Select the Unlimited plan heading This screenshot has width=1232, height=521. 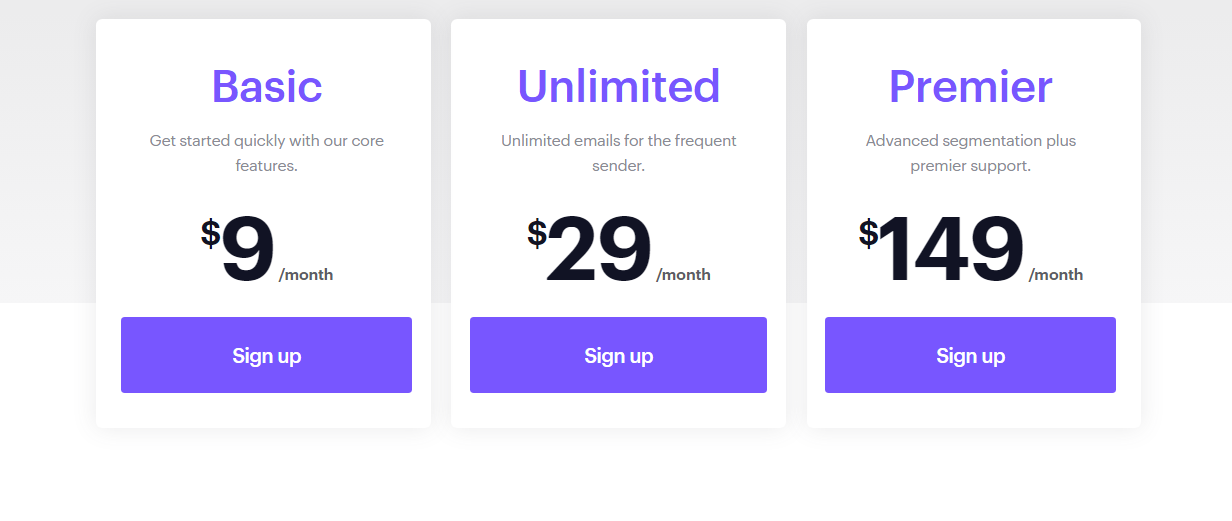pyautogui.click(x=618, y=86)
